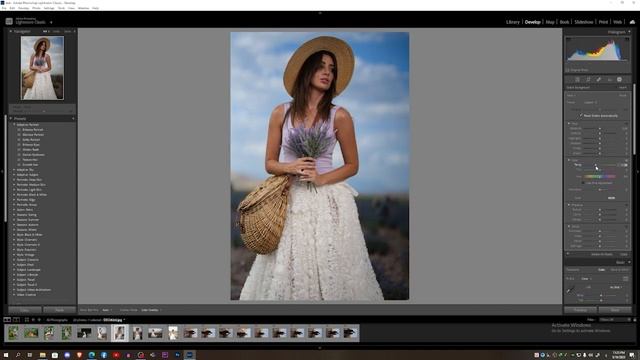Select the Edit tool in the tool strip
Screen dimensions: 640x360
pyautogui.click(x=577, y=80)
